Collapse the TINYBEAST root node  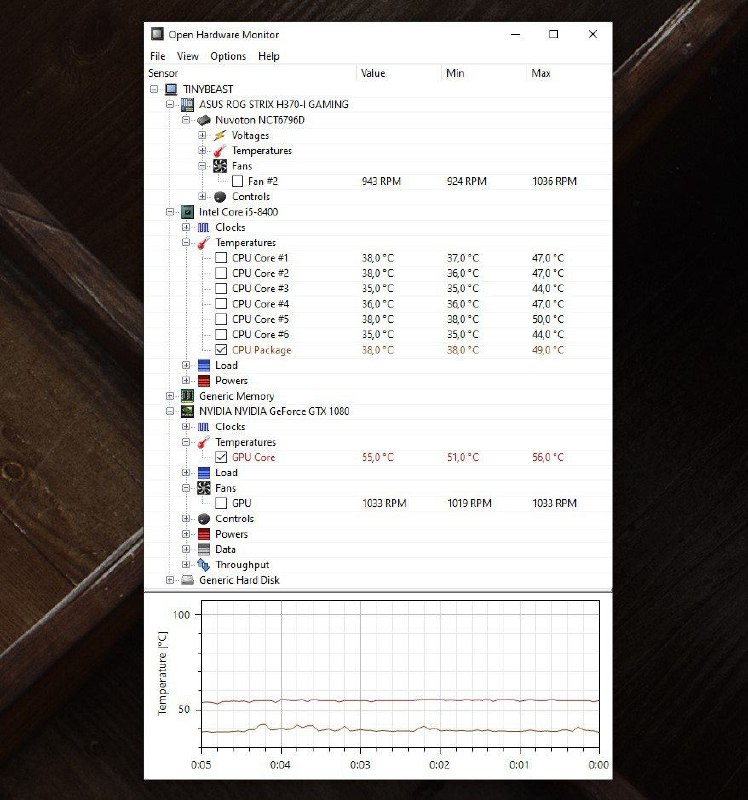(x=154, y=89)
